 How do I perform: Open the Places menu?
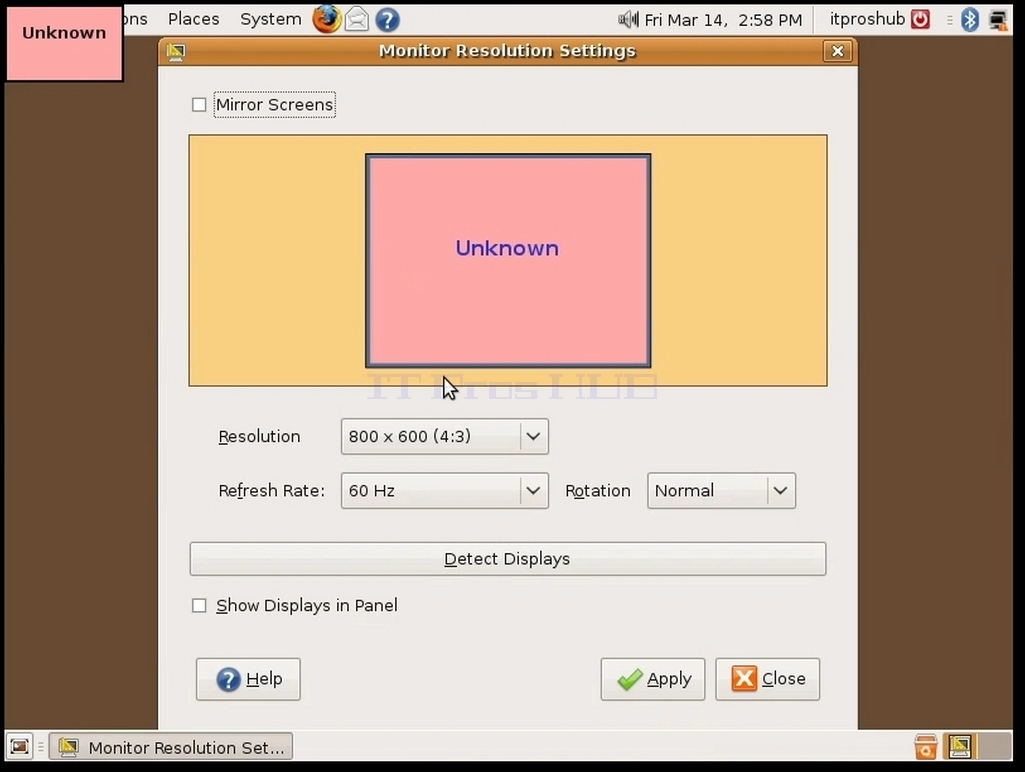(x=193, y=19)
